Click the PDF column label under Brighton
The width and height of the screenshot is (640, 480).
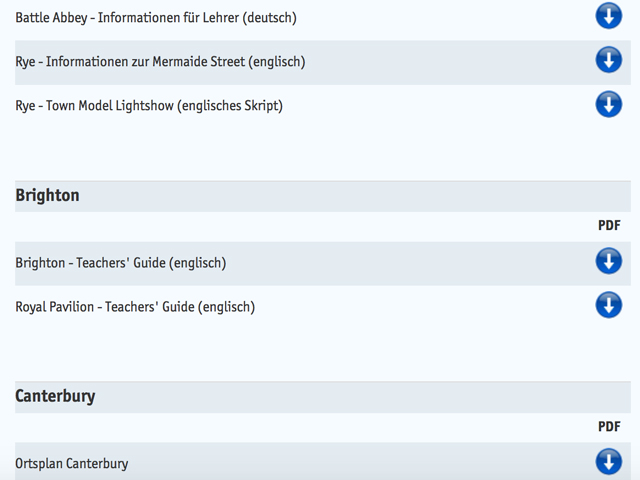609,226
